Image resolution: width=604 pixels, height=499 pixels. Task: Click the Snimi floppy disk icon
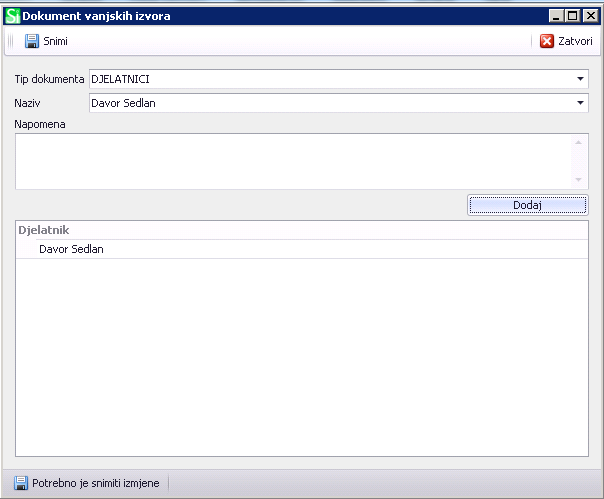click(x=32, y=41)
